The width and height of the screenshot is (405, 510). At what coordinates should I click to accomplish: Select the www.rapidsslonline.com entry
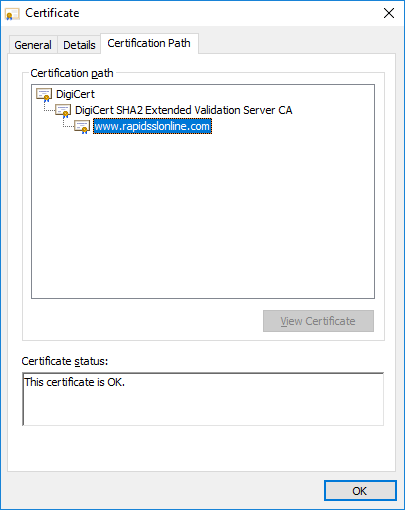pyautogui.click(x=152, y=126)
